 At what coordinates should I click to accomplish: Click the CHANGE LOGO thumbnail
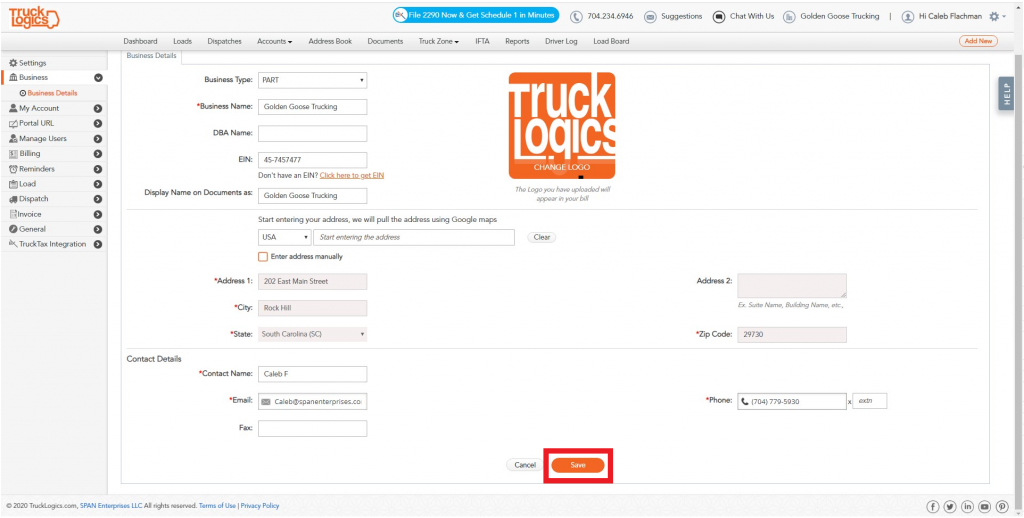(562, 125)
